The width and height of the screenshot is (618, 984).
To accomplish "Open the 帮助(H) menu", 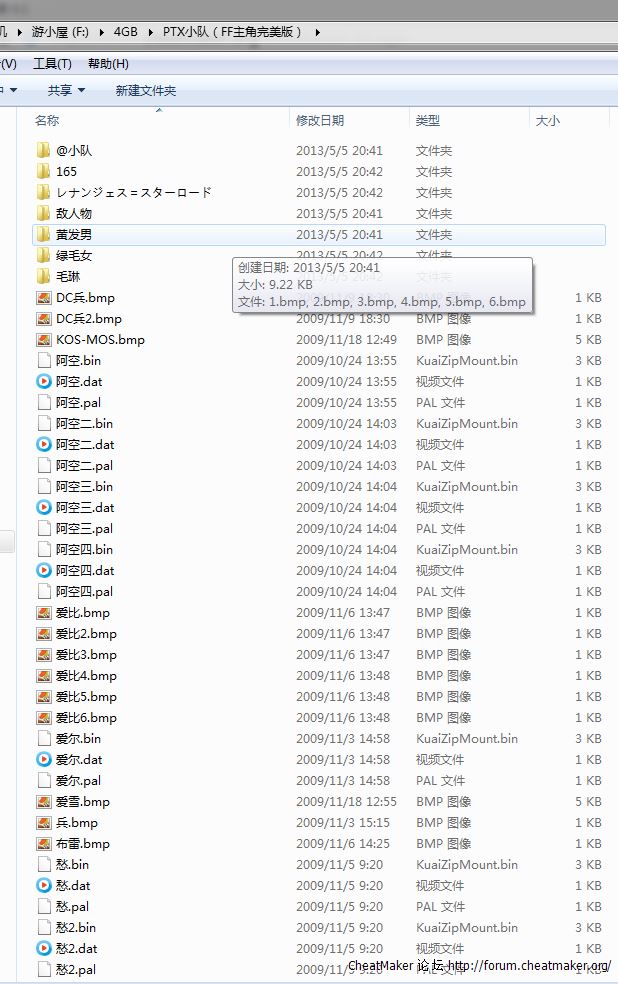I will click(108, 64).
